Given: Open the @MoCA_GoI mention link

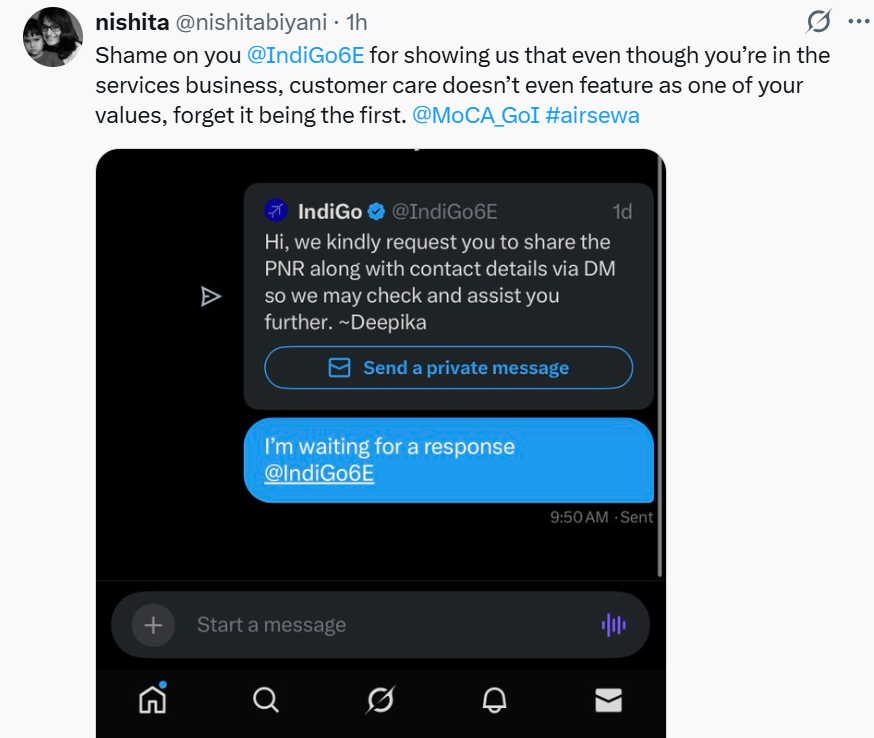Looking at the screenshot, I should (475, 115).
